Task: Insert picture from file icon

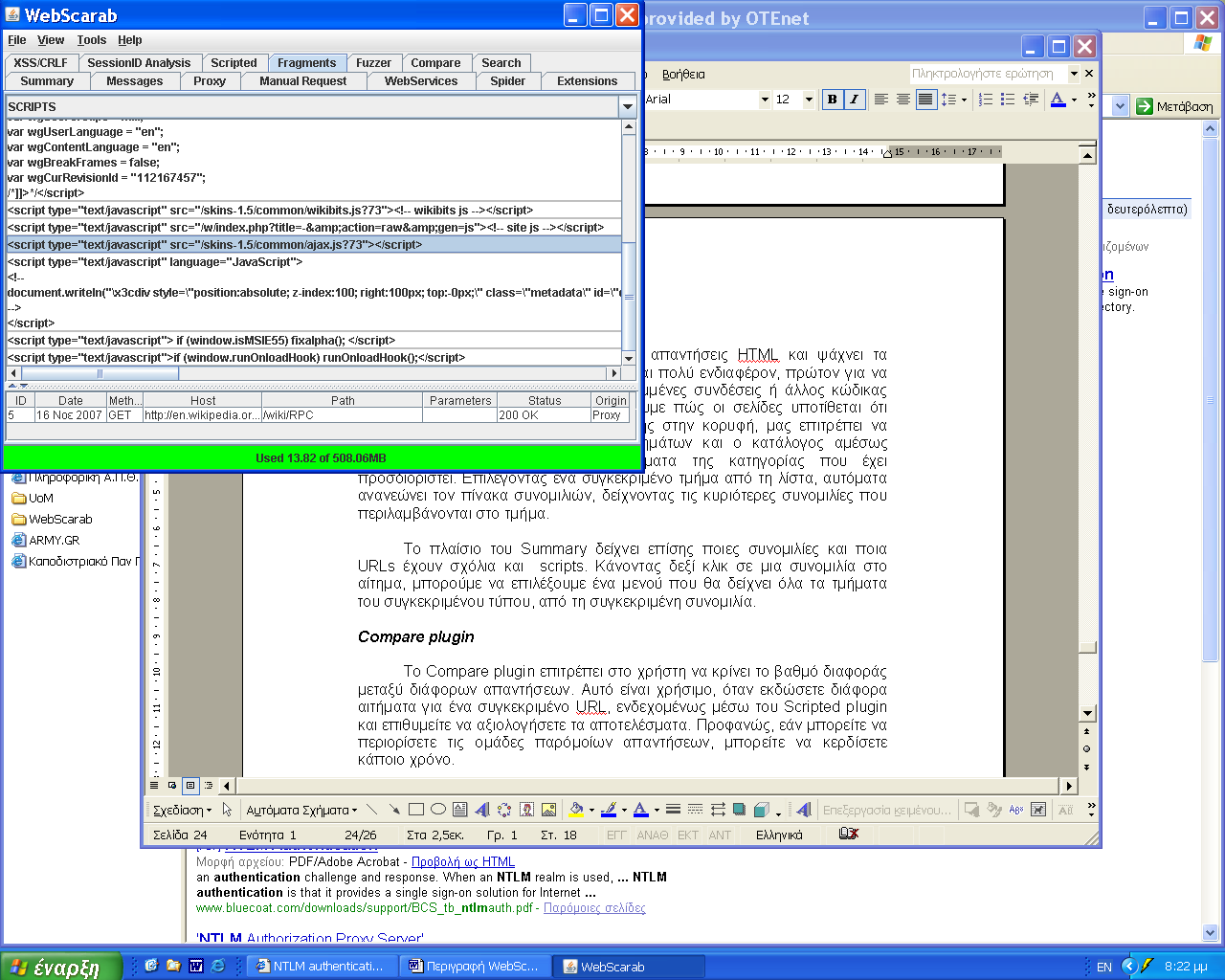Action: [548, 810]
